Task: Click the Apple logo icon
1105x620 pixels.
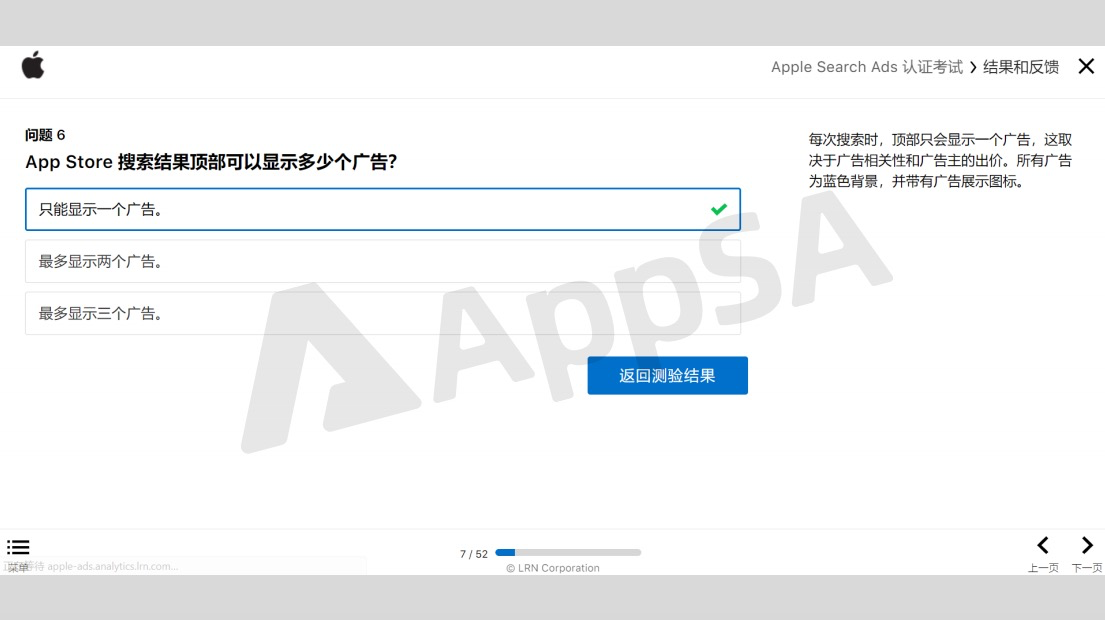Action: (x=32, y=65)
